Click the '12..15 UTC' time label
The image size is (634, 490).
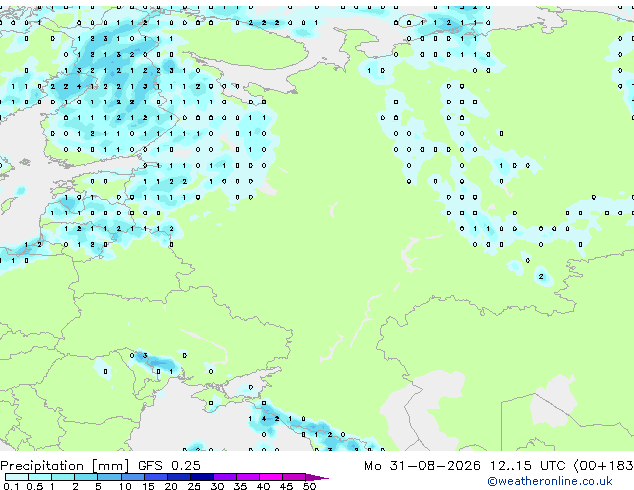point(527,466)
